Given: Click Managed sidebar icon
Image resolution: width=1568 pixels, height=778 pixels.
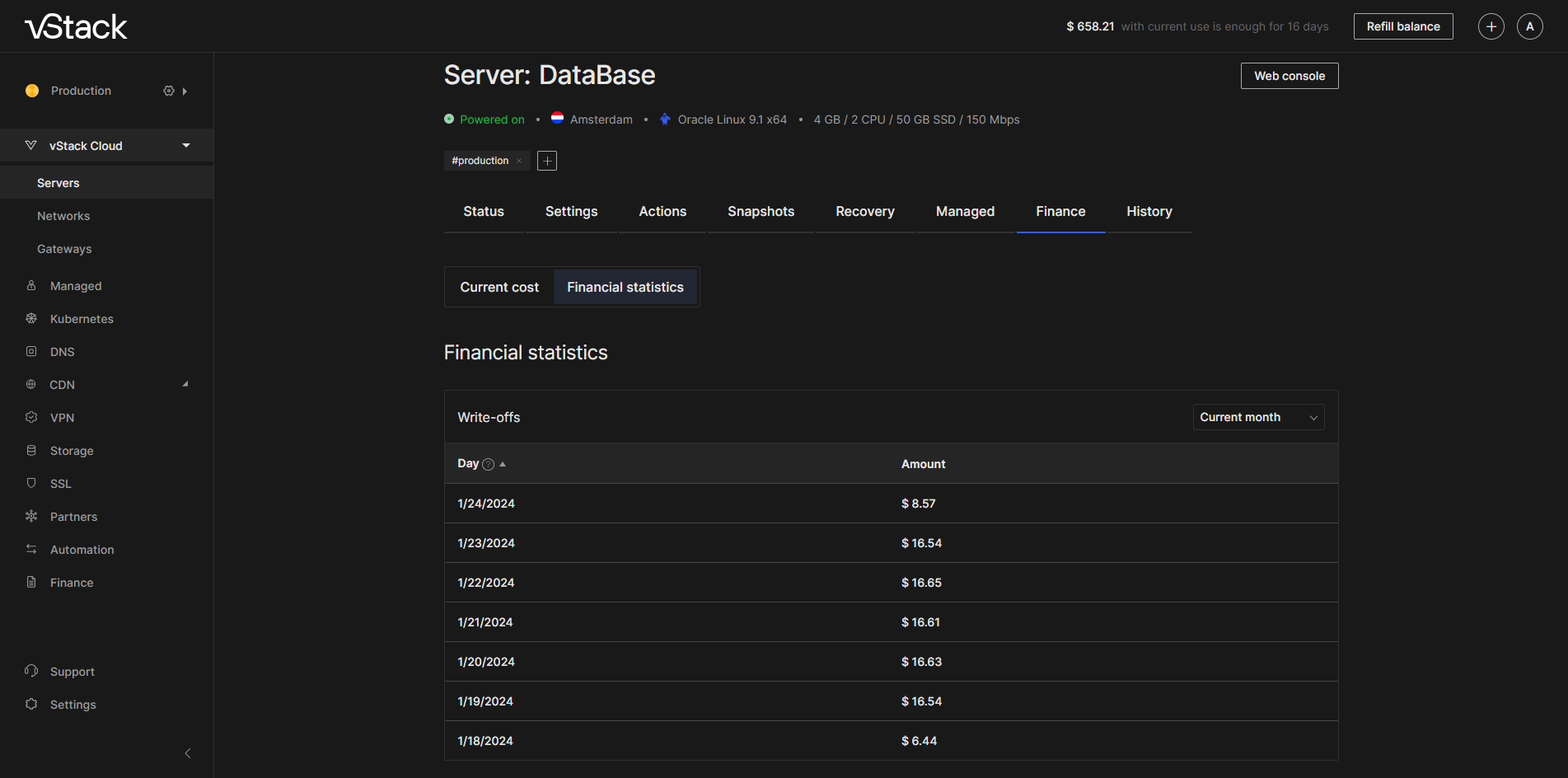Looking at the screenshot, I should pos(31,285).
